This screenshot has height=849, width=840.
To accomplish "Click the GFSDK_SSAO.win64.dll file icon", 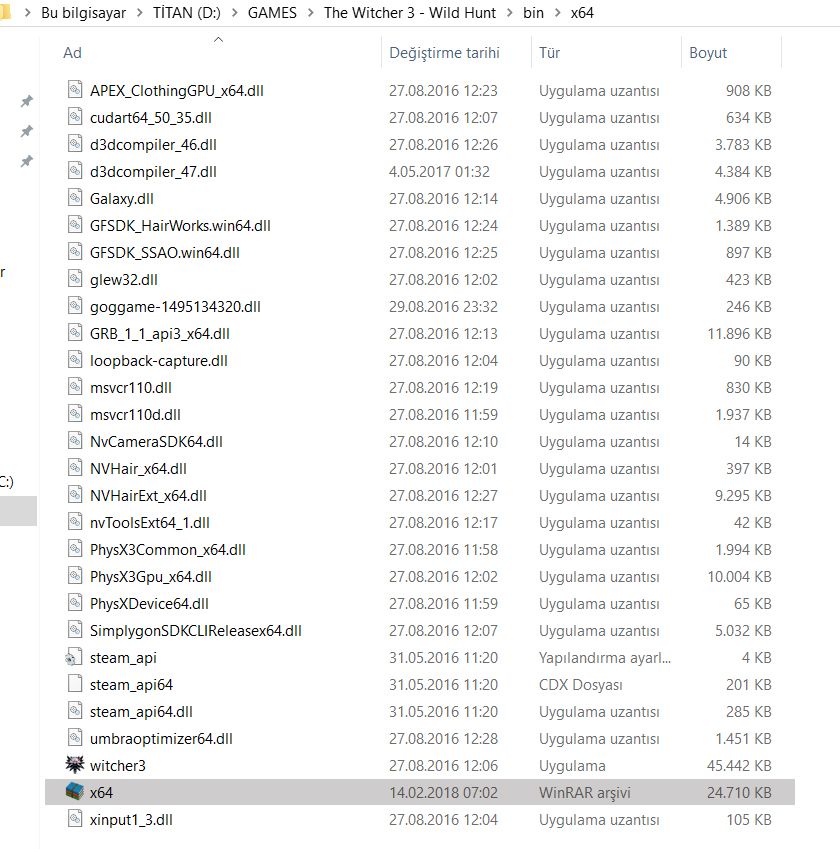I will (75, 252).
